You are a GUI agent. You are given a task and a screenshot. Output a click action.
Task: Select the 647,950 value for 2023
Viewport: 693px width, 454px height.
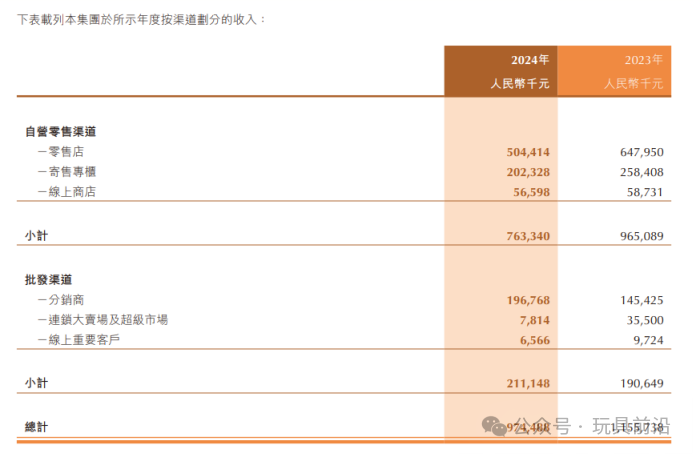(x=642, y=152)
